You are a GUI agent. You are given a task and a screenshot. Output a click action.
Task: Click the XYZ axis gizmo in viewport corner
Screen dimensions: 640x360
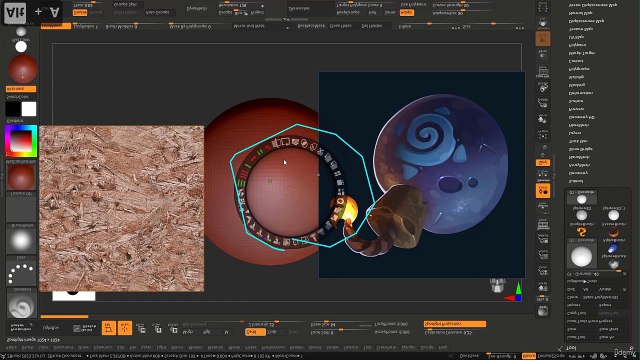point(514,293)
